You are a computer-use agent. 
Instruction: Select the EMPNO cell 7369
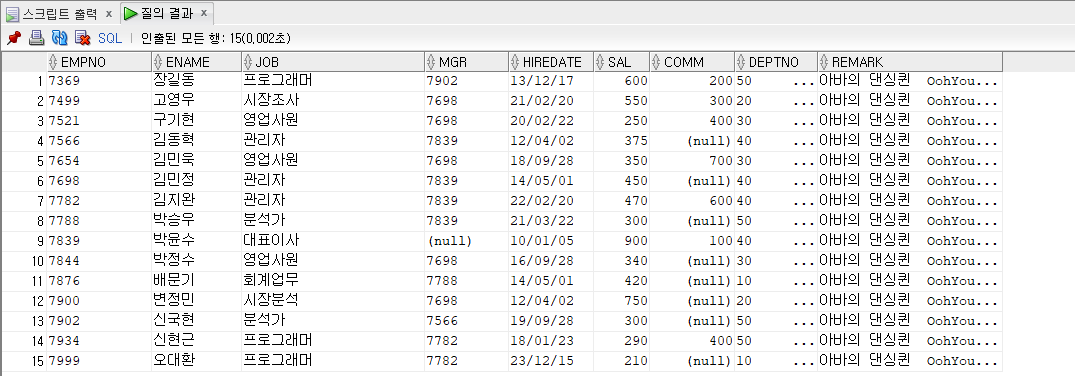(99, 81)
